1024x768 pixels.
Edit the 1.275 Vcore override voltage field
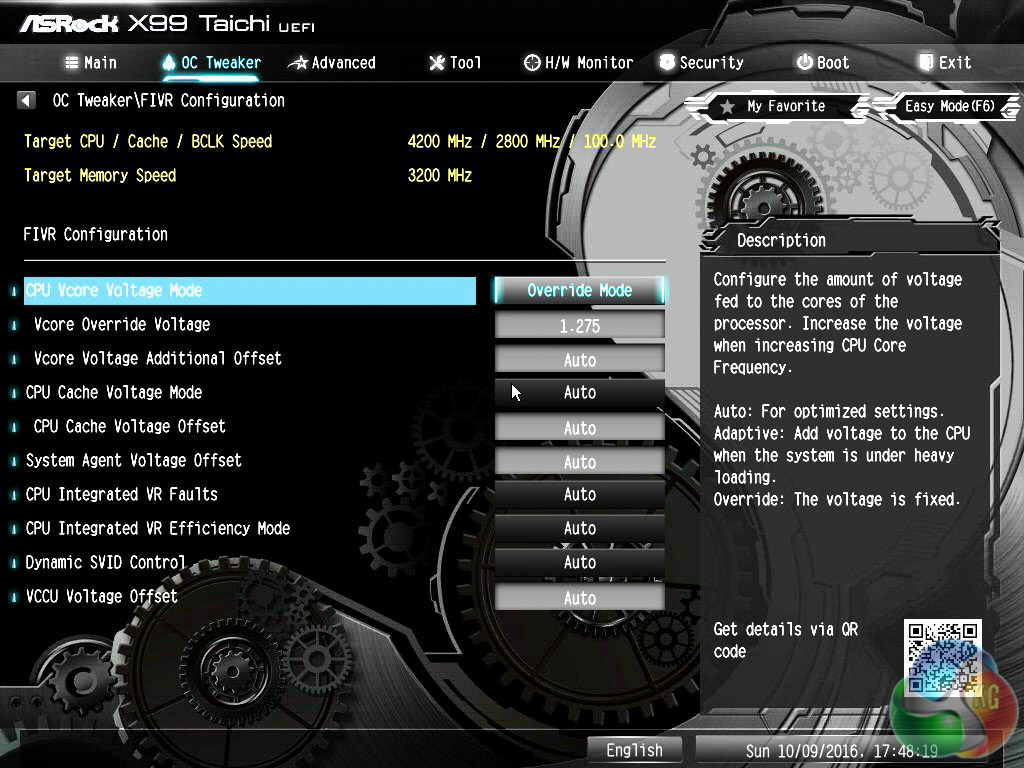(579, 325)
